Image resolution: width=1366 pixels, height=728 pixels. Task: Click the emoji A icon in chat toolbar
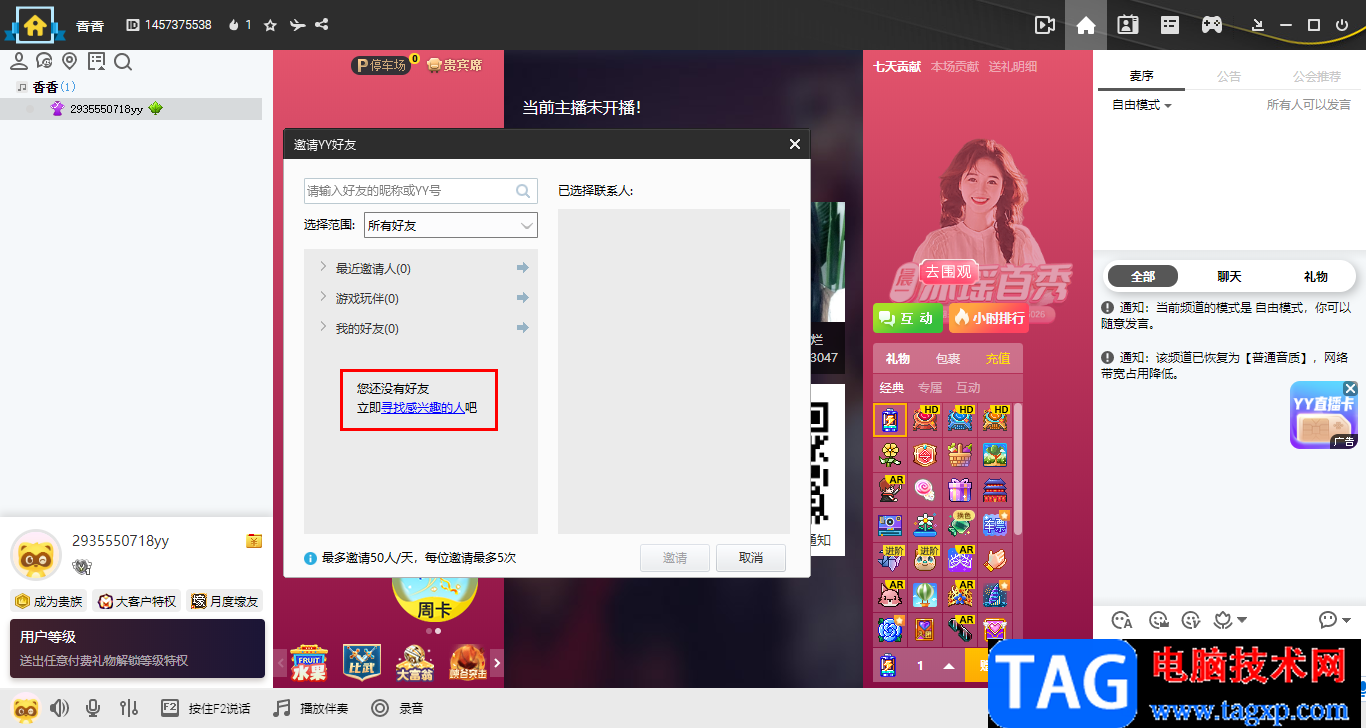coord(1122,620)
